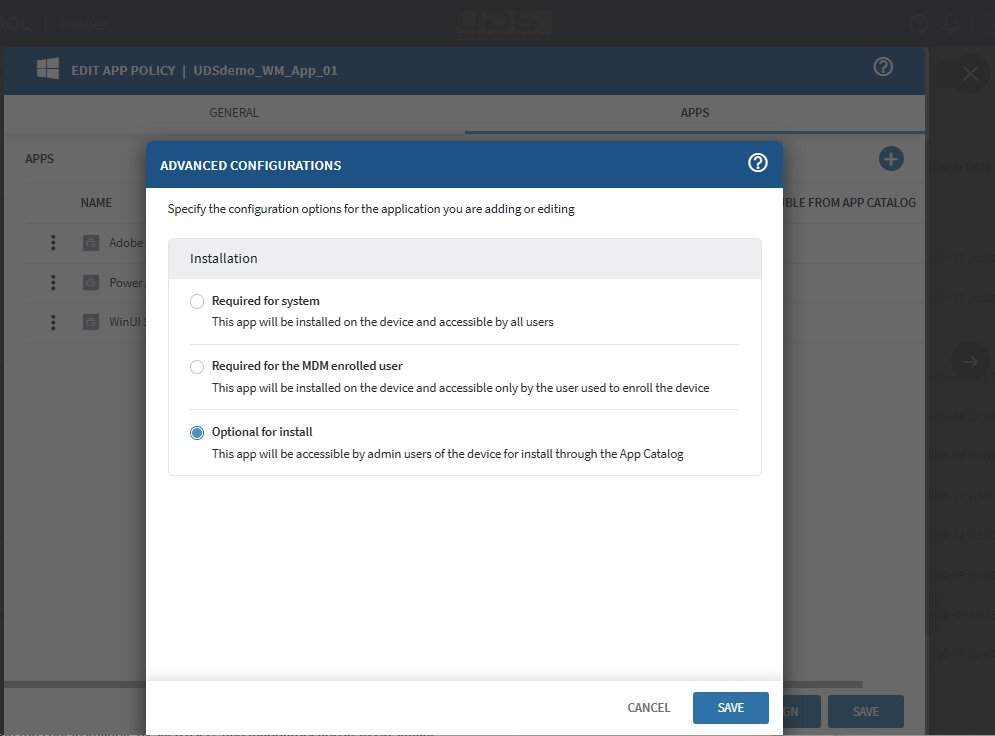
Task: Click help icon in Edit App Policy header
Action: coord(882,67)
